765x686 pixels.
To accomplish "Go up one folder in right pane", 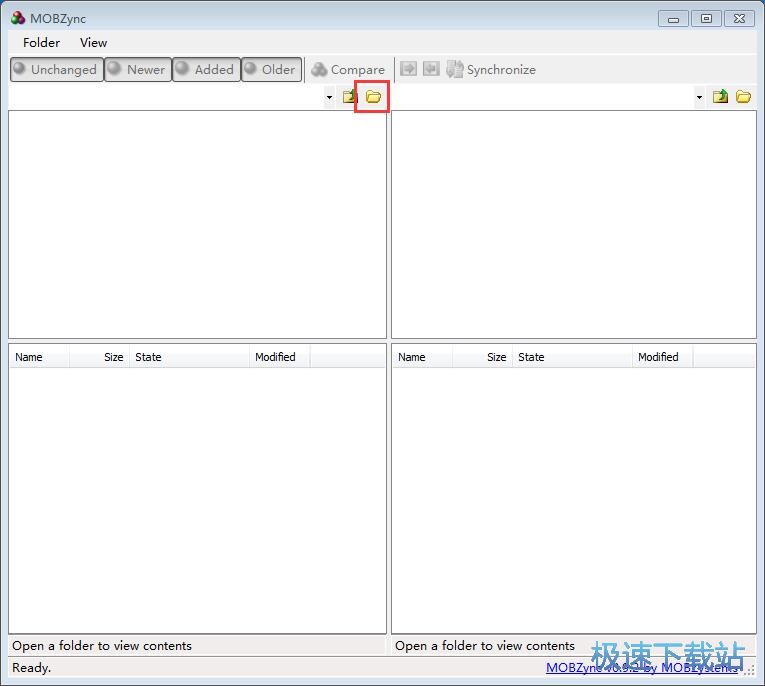I will tap(720, 97).
